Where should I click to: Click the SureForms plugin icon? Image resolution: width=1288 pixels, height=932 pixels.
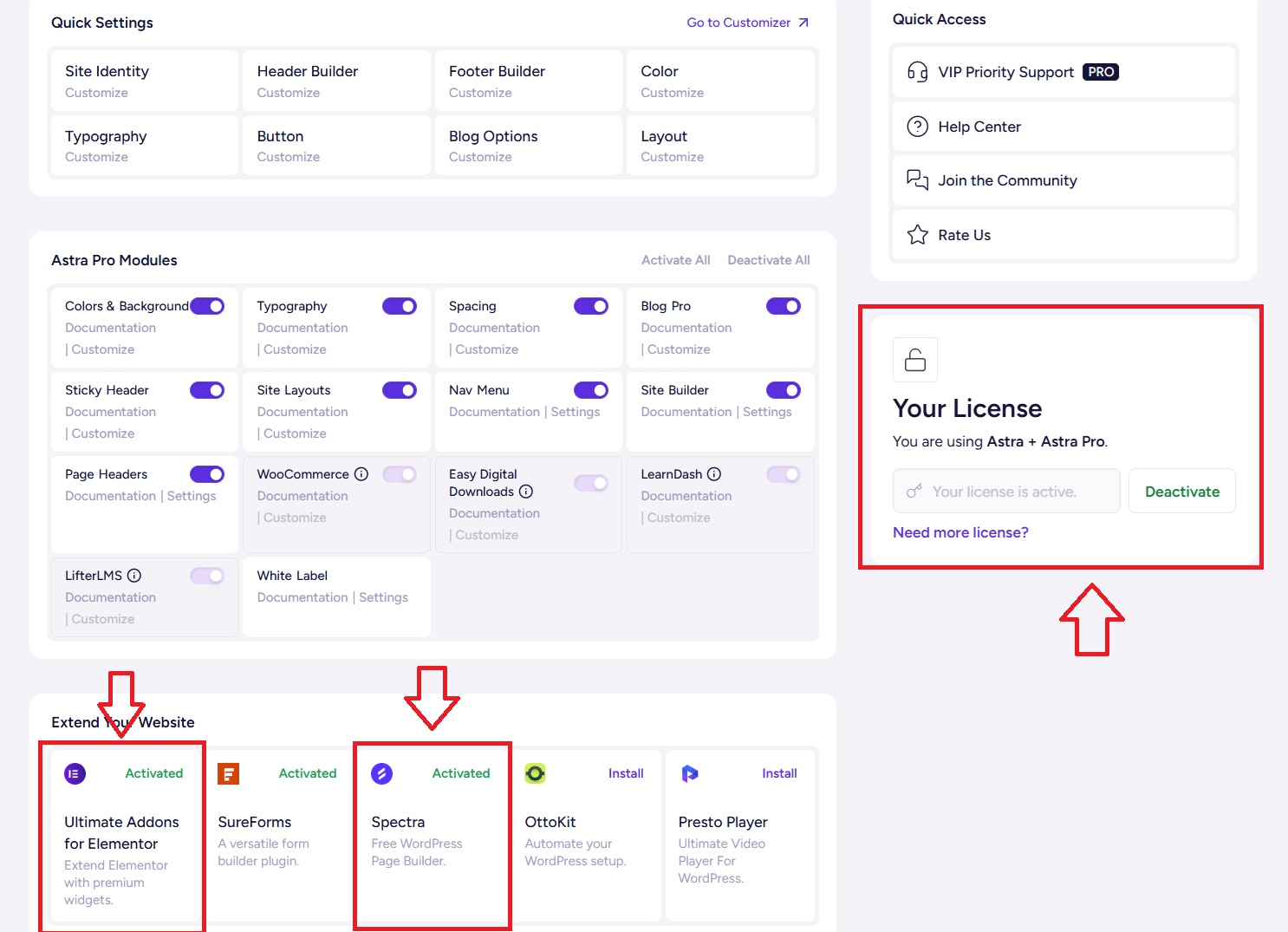tap(228, 773)
